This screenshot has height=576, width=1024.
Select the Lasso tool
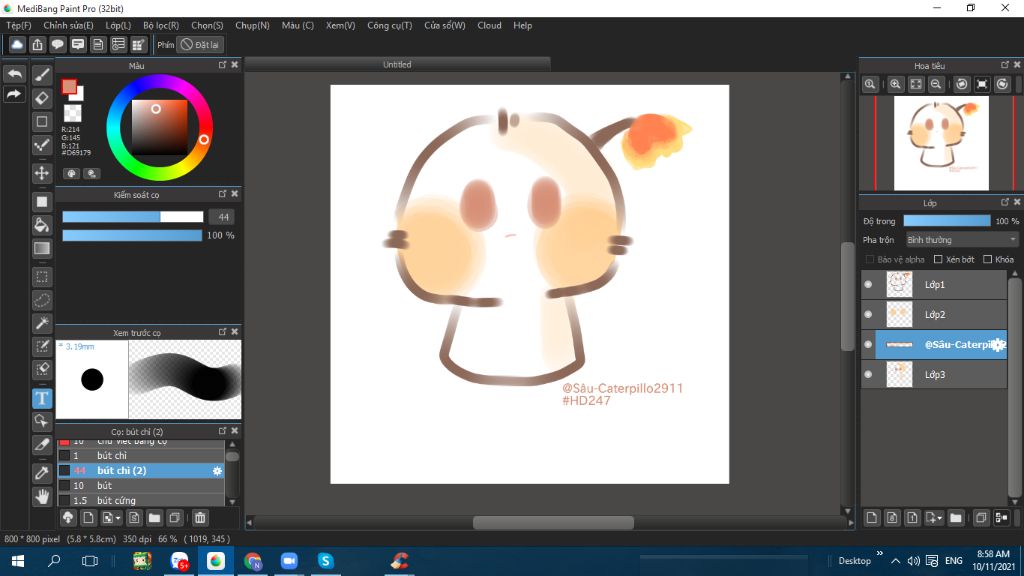(x=42, y=300)
